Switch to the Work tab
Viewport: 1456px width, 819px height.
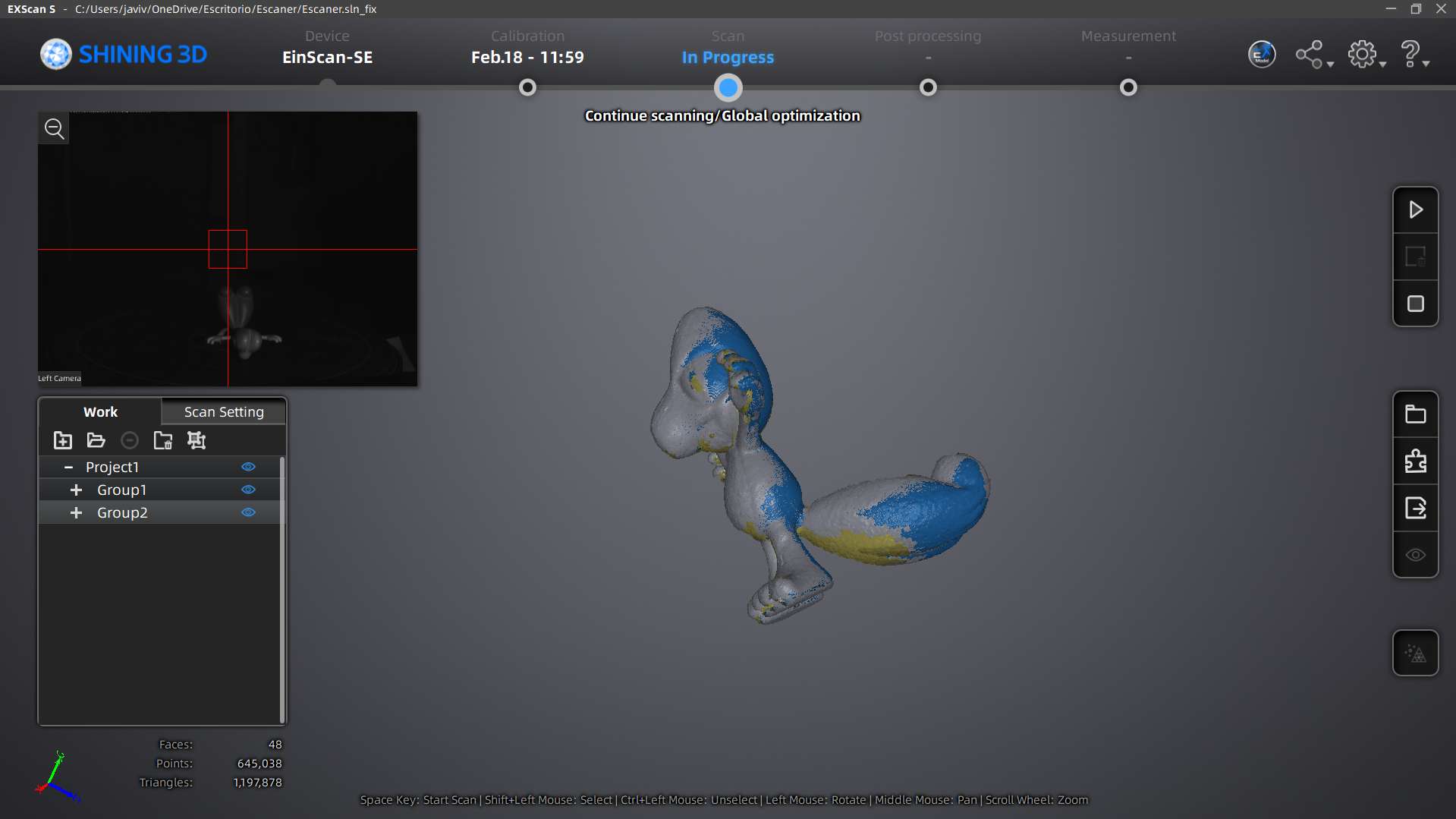tap(100, 411)
